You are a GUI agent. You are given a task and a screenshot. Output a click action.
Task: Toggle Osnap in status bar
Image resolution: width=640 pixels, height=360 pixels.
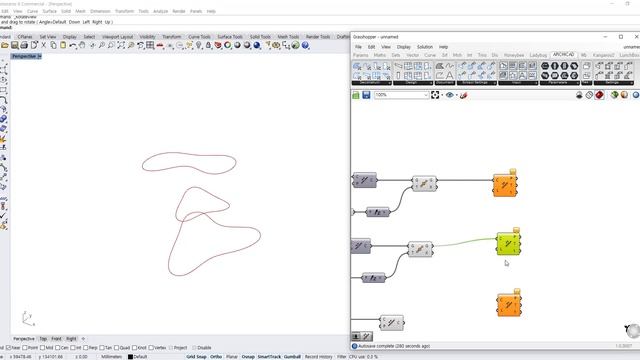tap(248, 357)
